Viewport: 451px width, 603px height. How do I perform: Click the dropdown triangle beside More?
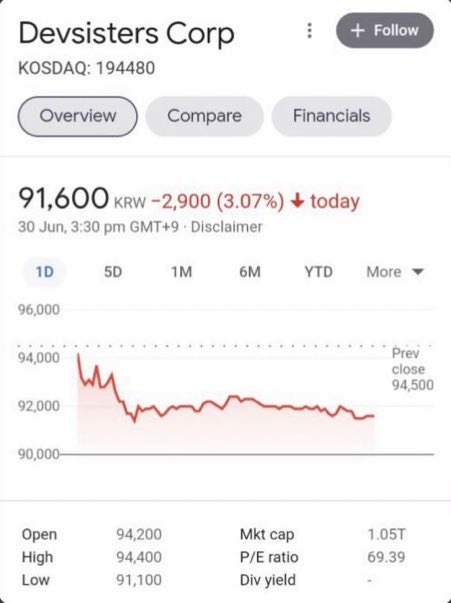pyautogui.click(x=418, y=272)
